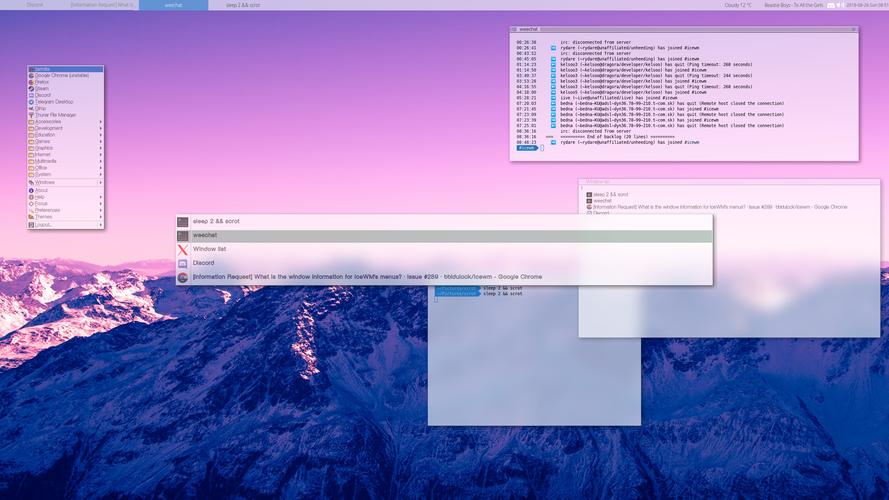Click the now-playing song in the taskbar
Screen dimensions: 889x500
(794, 5)
